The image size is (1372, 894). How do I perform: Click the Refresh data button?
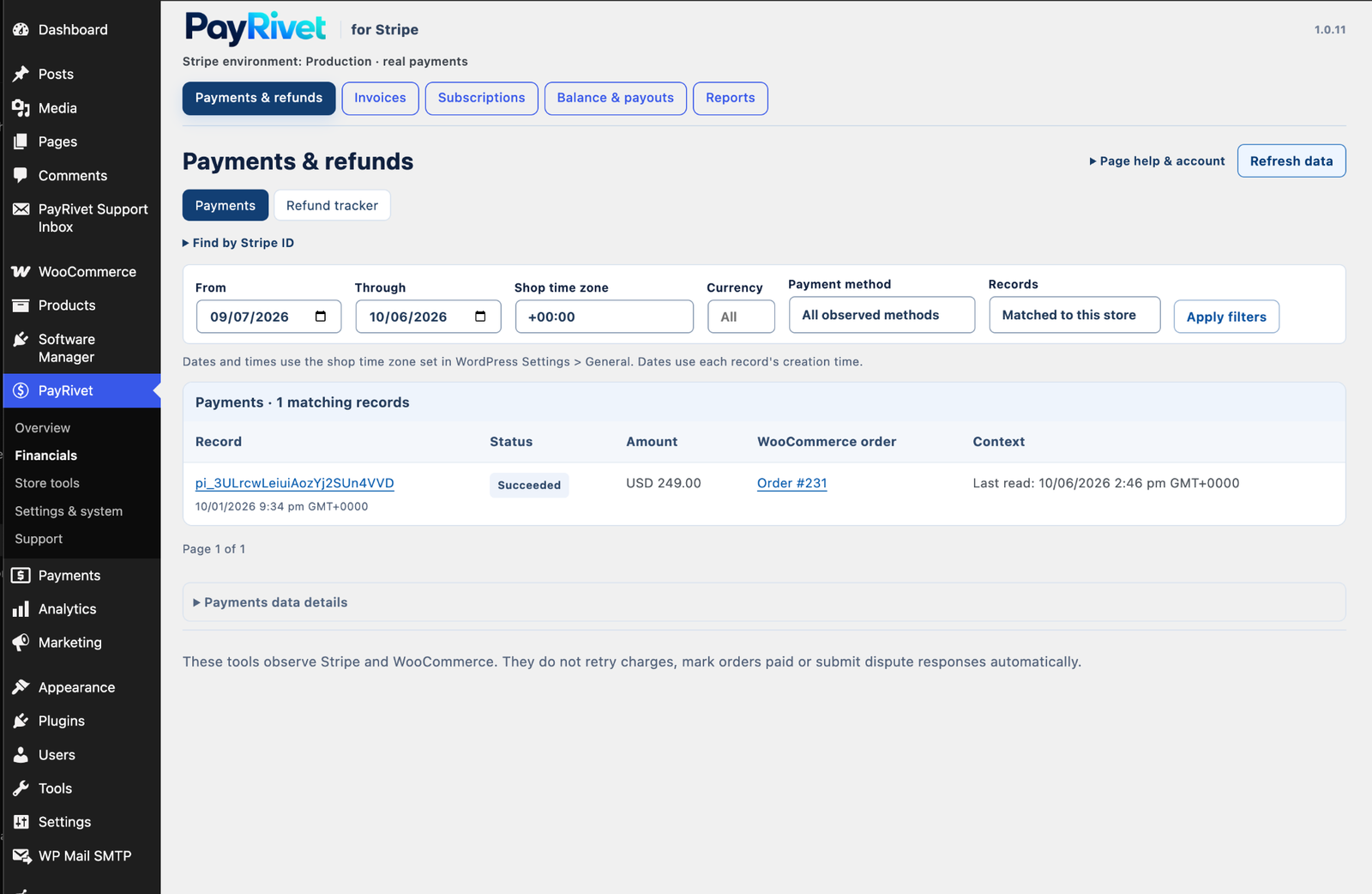pos(1291,161)
